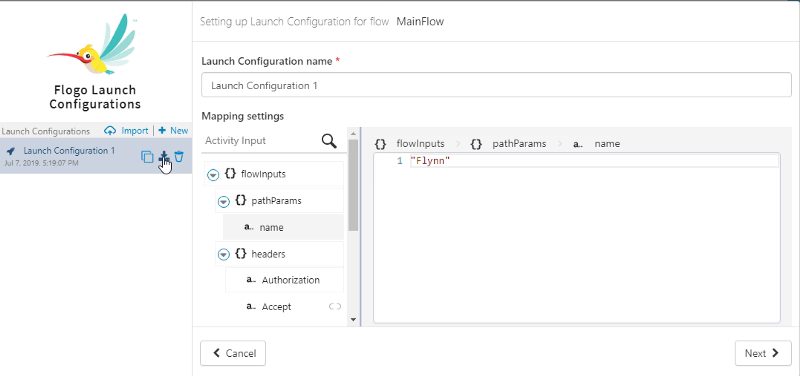Click the Flogo hummingbird logo
The image size is (800, 376).
coord(94,44)
